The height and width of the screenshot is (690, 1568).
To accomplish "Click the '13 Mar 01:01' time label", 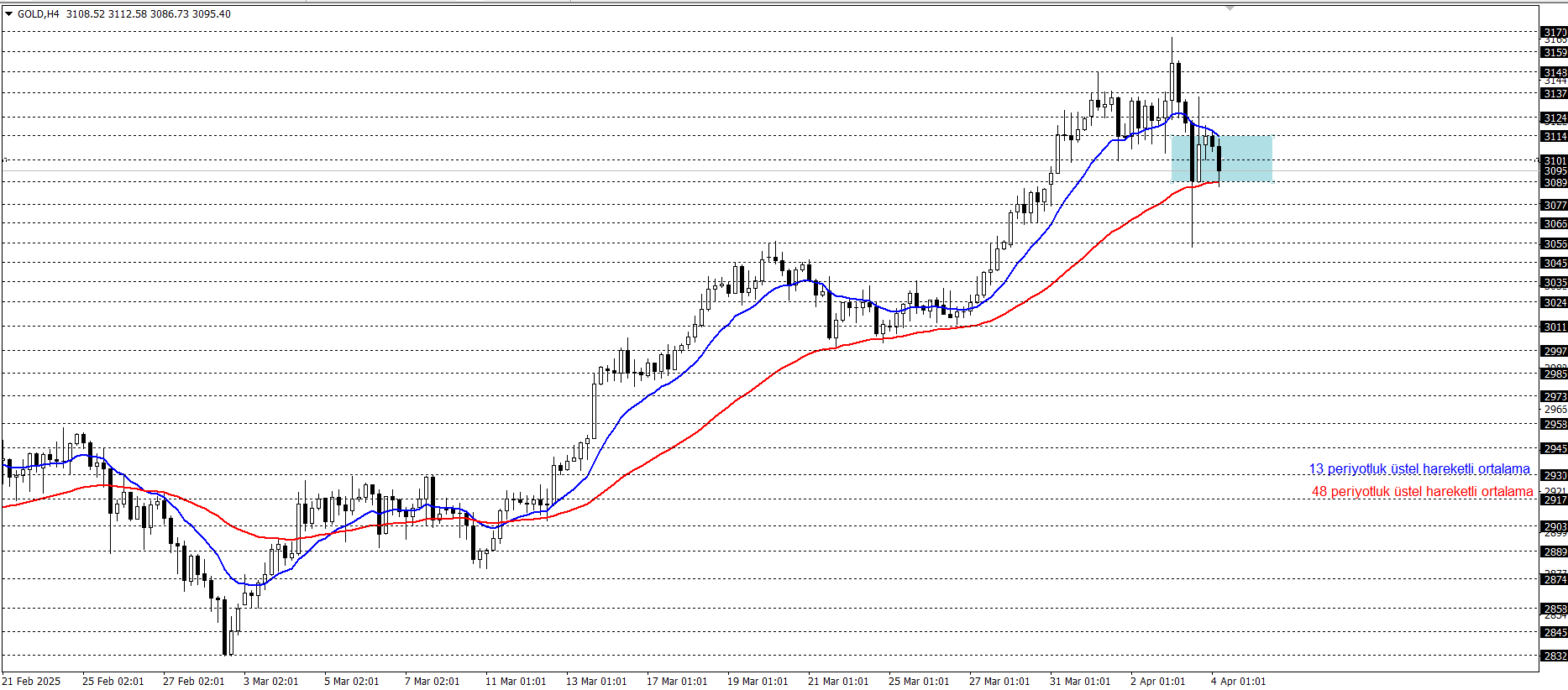I will 596,682.
